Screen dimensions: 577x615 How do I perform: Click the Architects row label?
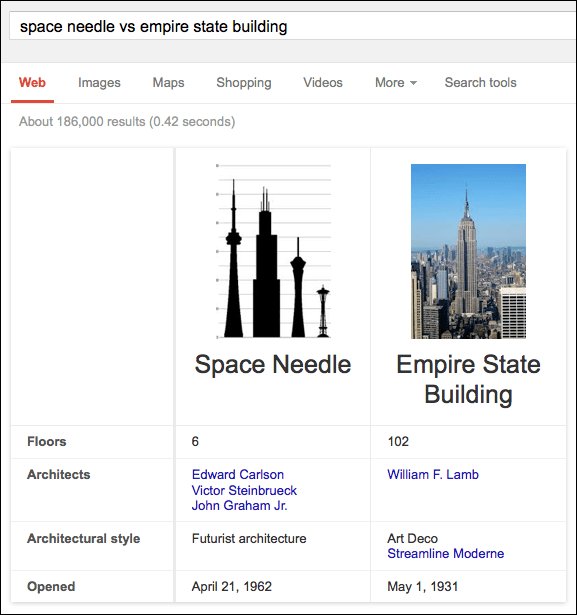point(58,475)
